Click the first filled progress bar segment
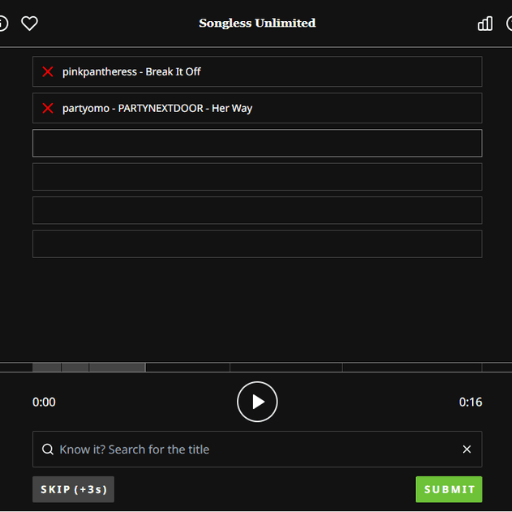Viewport: 512px width, 512px height. [47, 367]
